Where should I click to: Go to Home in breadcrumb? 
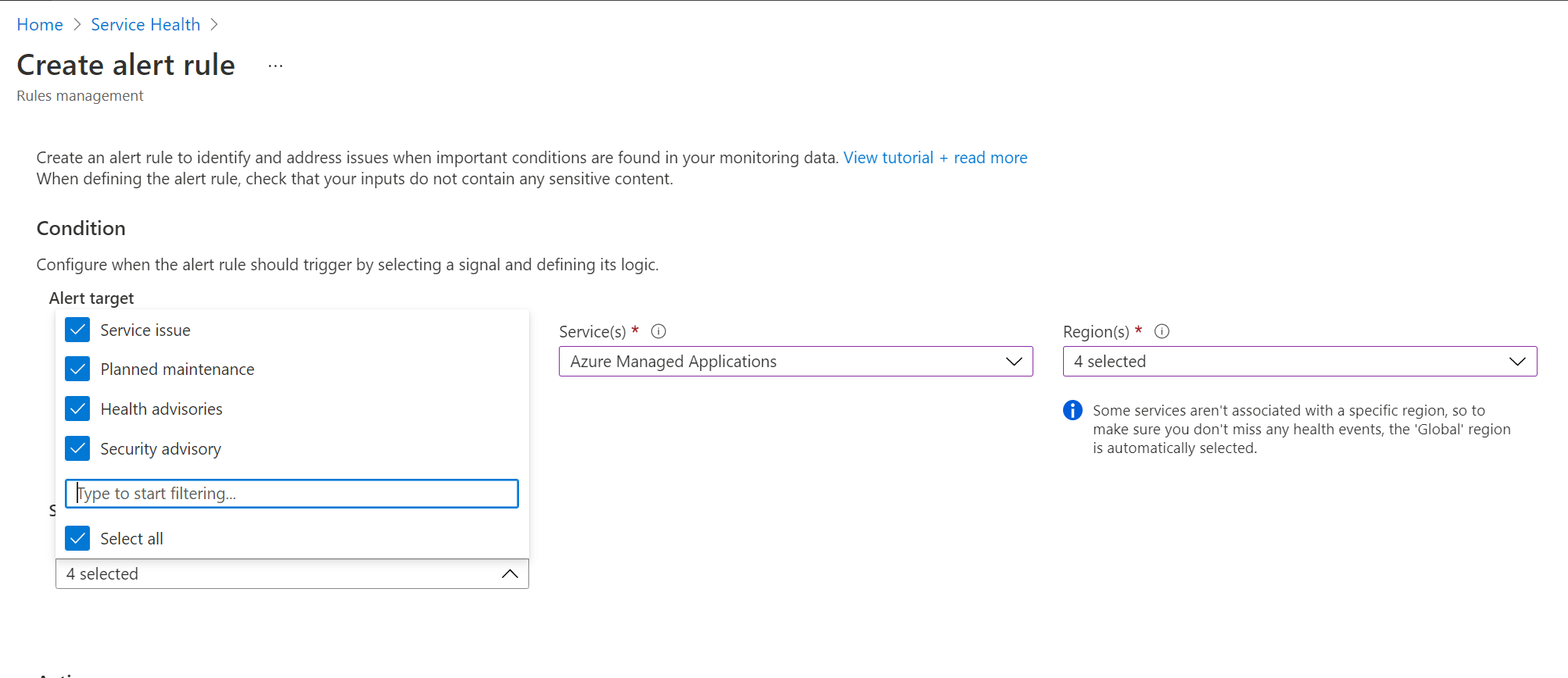(x=40, y=24)
